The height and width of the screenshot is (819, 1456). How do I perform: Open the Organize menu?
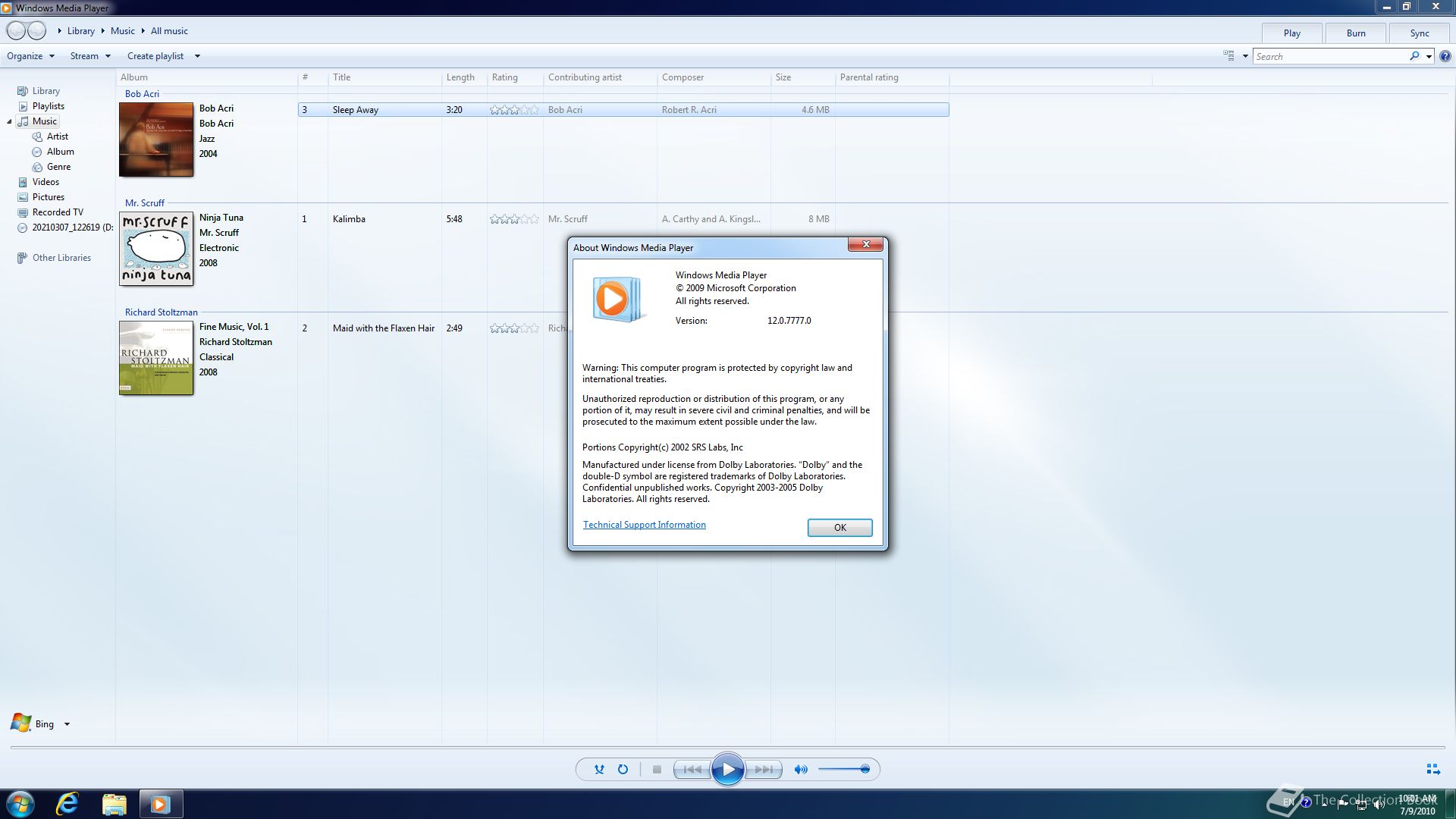tap(30, 56)
